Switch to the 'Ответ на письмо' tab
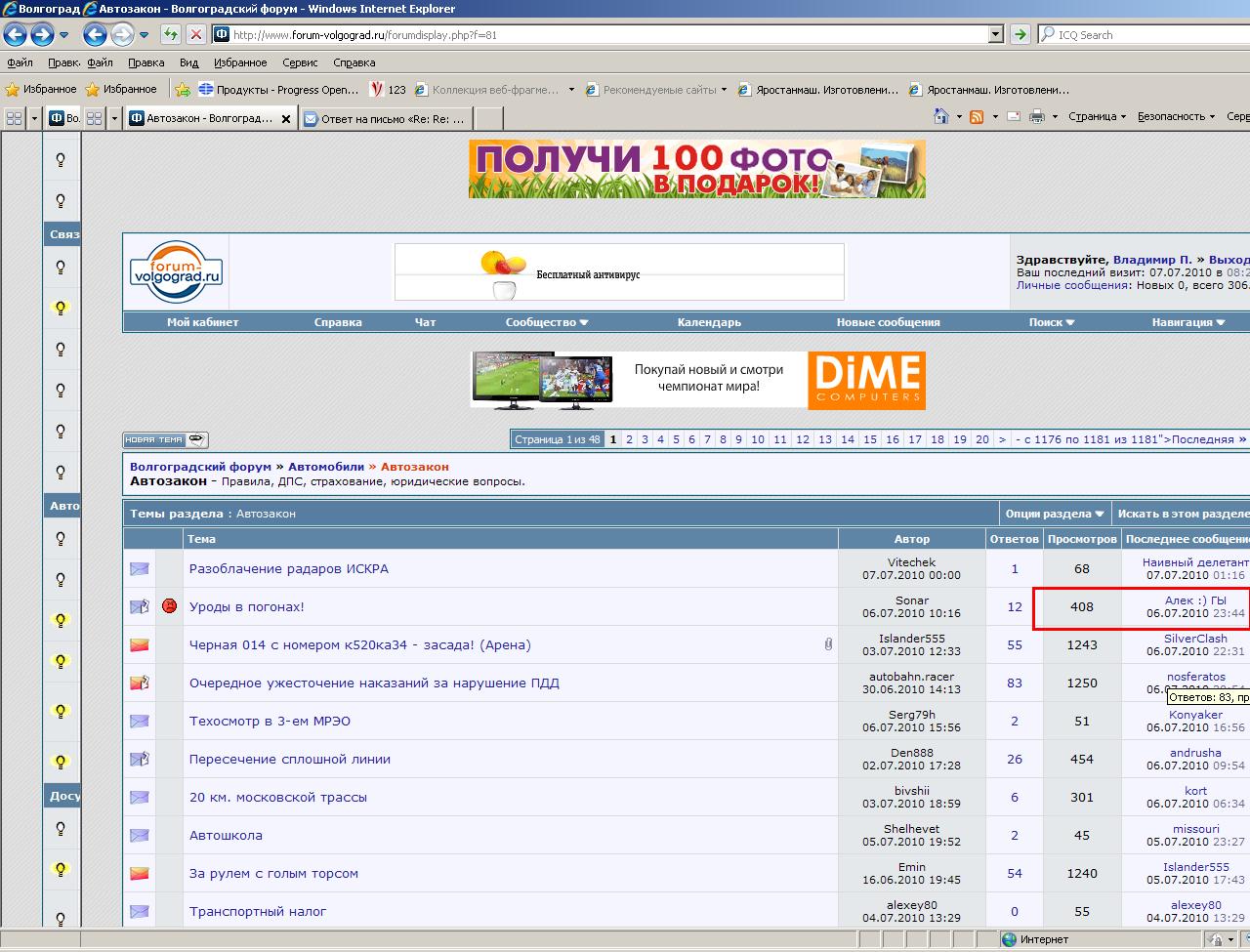Screen dimensions: 1250x952 pos(391,119)
